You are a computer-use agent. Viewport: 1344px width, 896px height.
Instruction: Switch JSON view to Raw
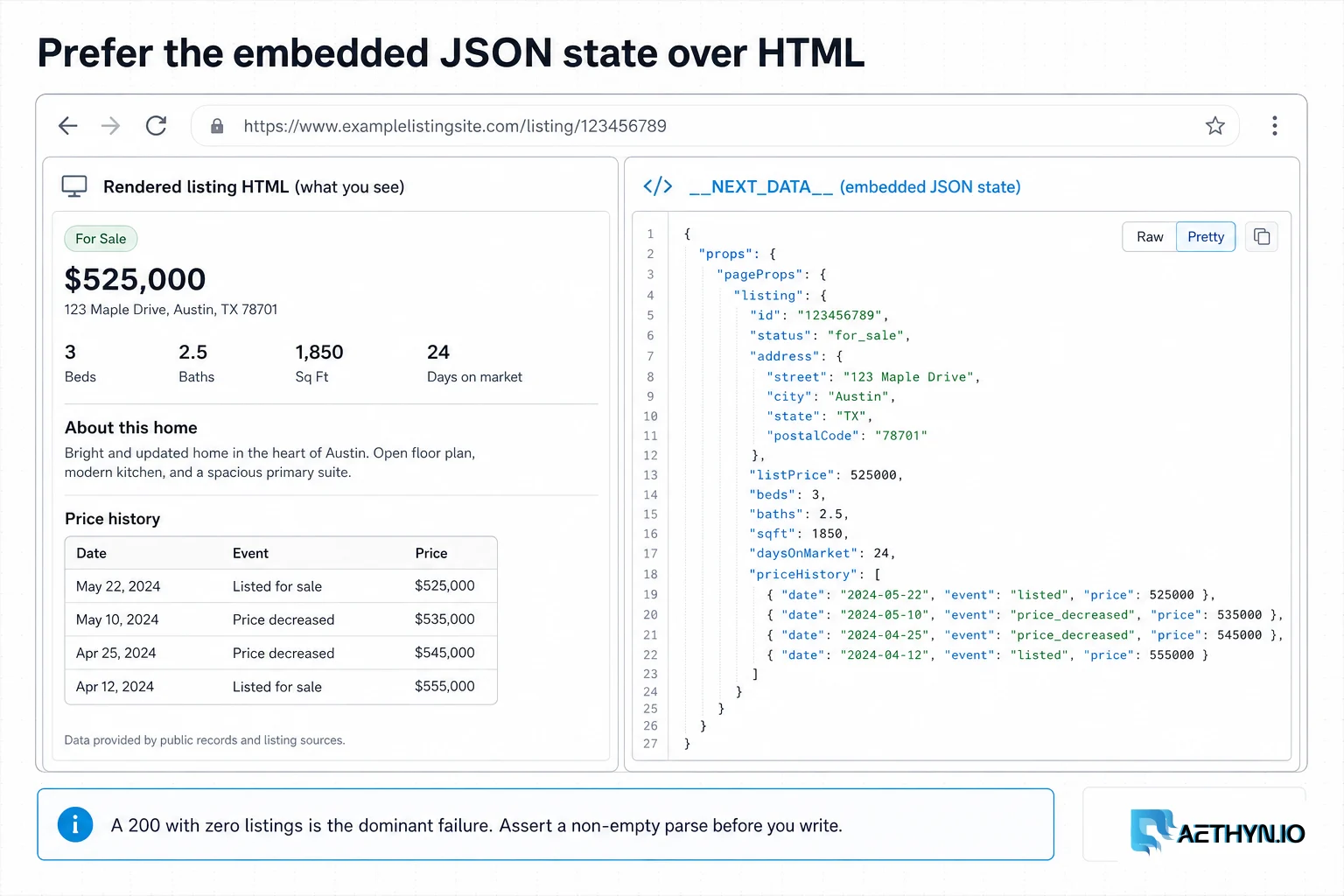click(x=1150, y=236)
